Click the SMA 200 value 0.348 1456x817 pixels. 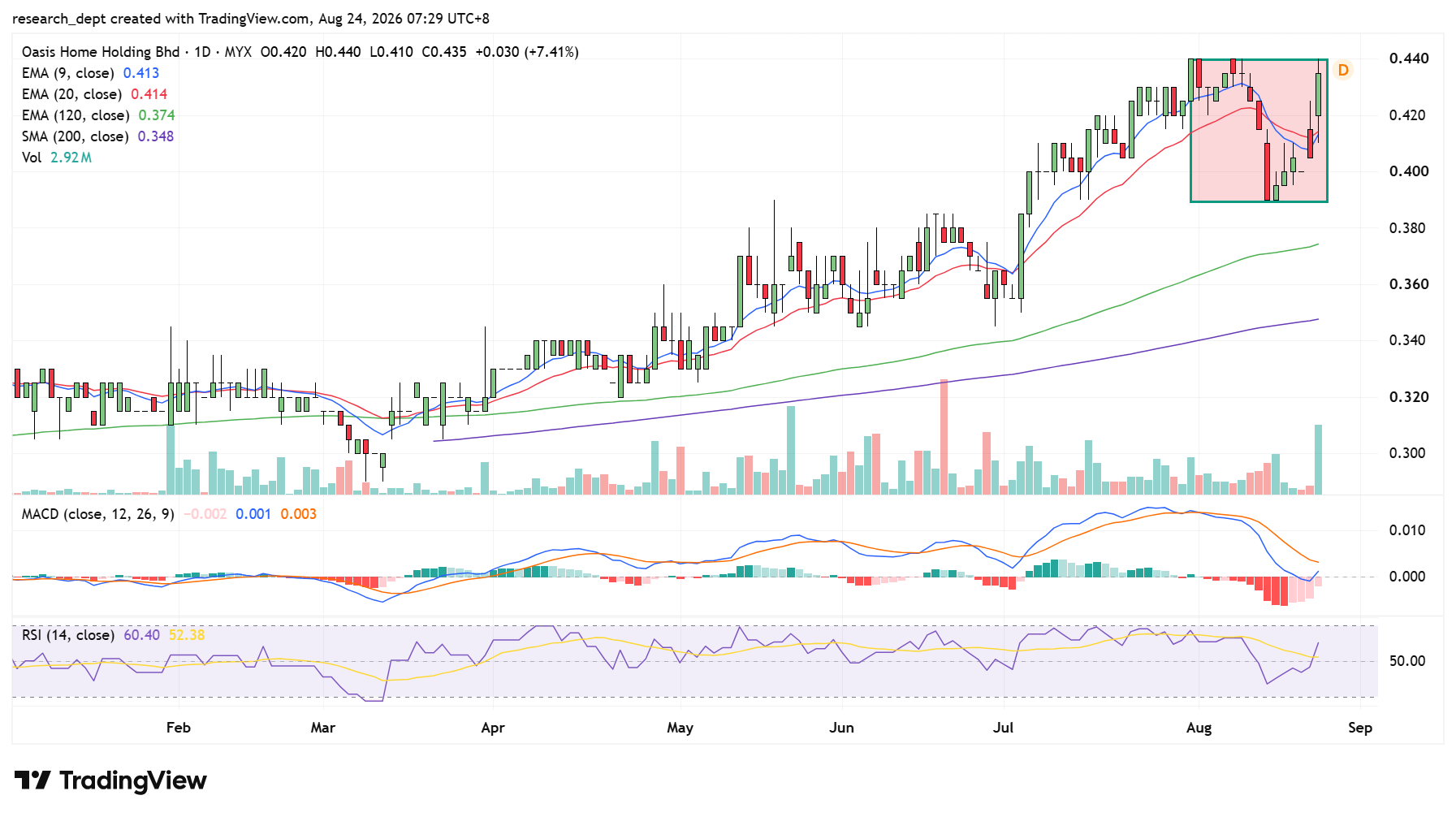(x=156, y=136)
